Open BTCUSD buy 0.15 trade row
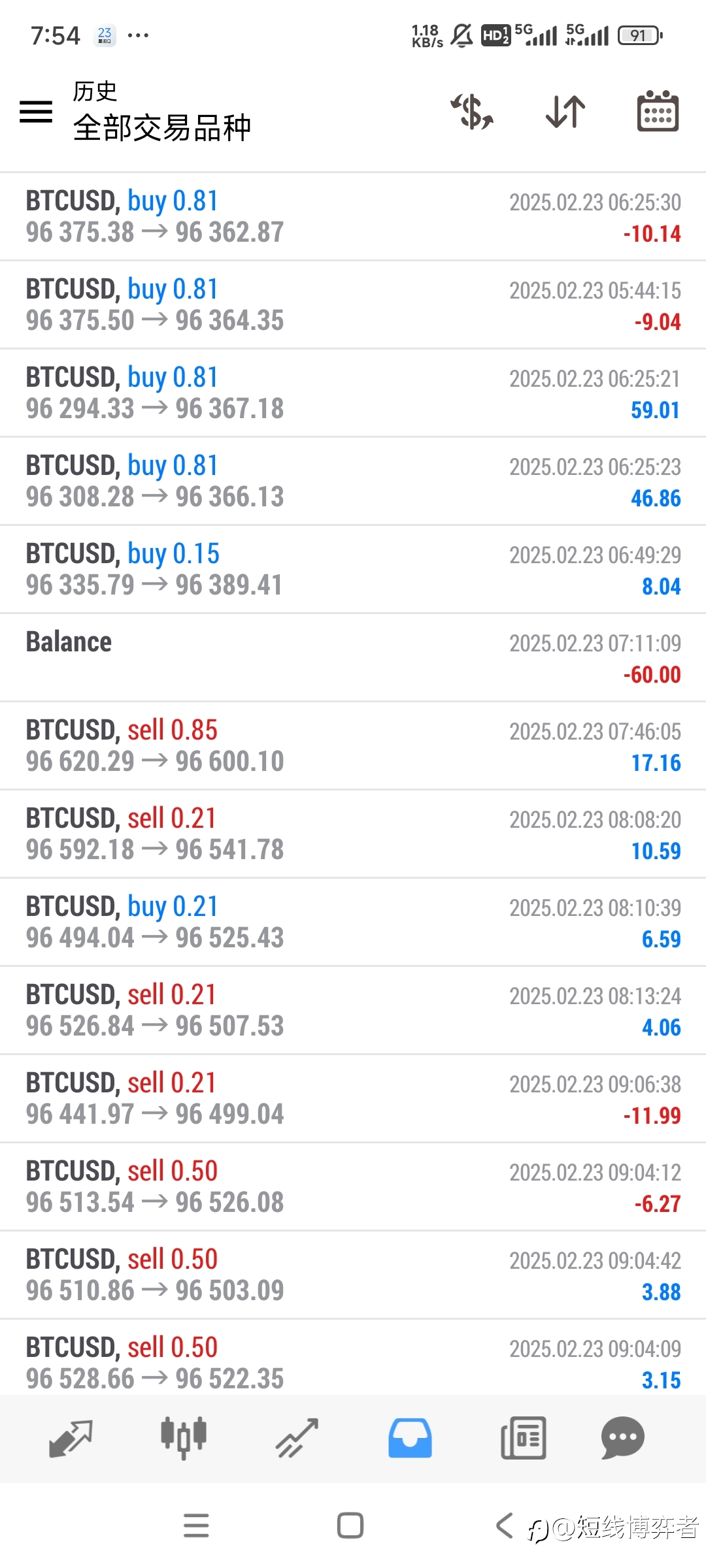This screenshot has height=1568, width=706. [x=353, y=570]
